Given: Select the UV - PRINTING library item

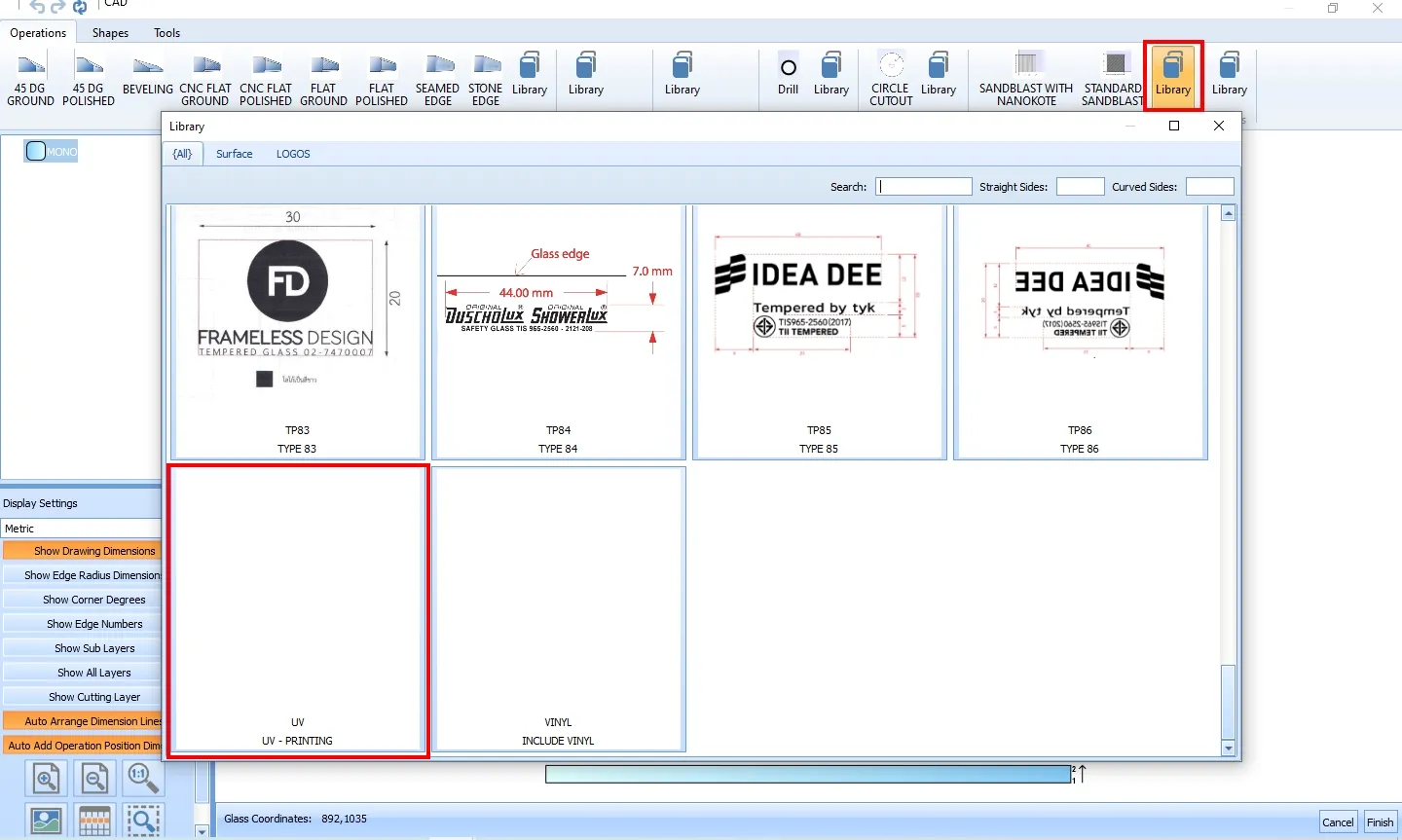Looking at the screenshot, I should coord(298,610).
